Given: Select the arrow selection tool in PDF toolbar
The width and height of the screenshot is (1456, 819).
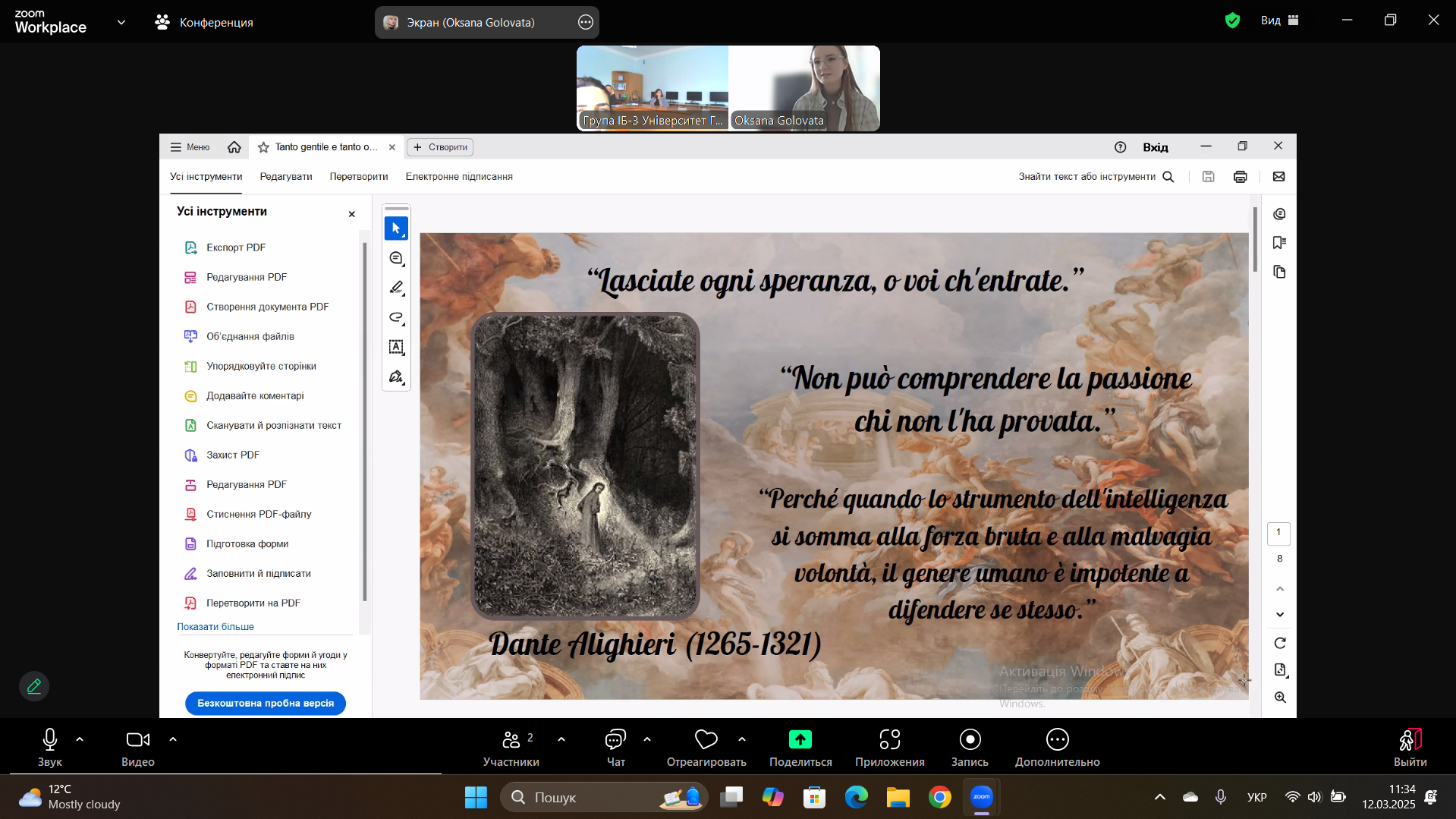Looking at the screenshot, I should tap(396, 228).
